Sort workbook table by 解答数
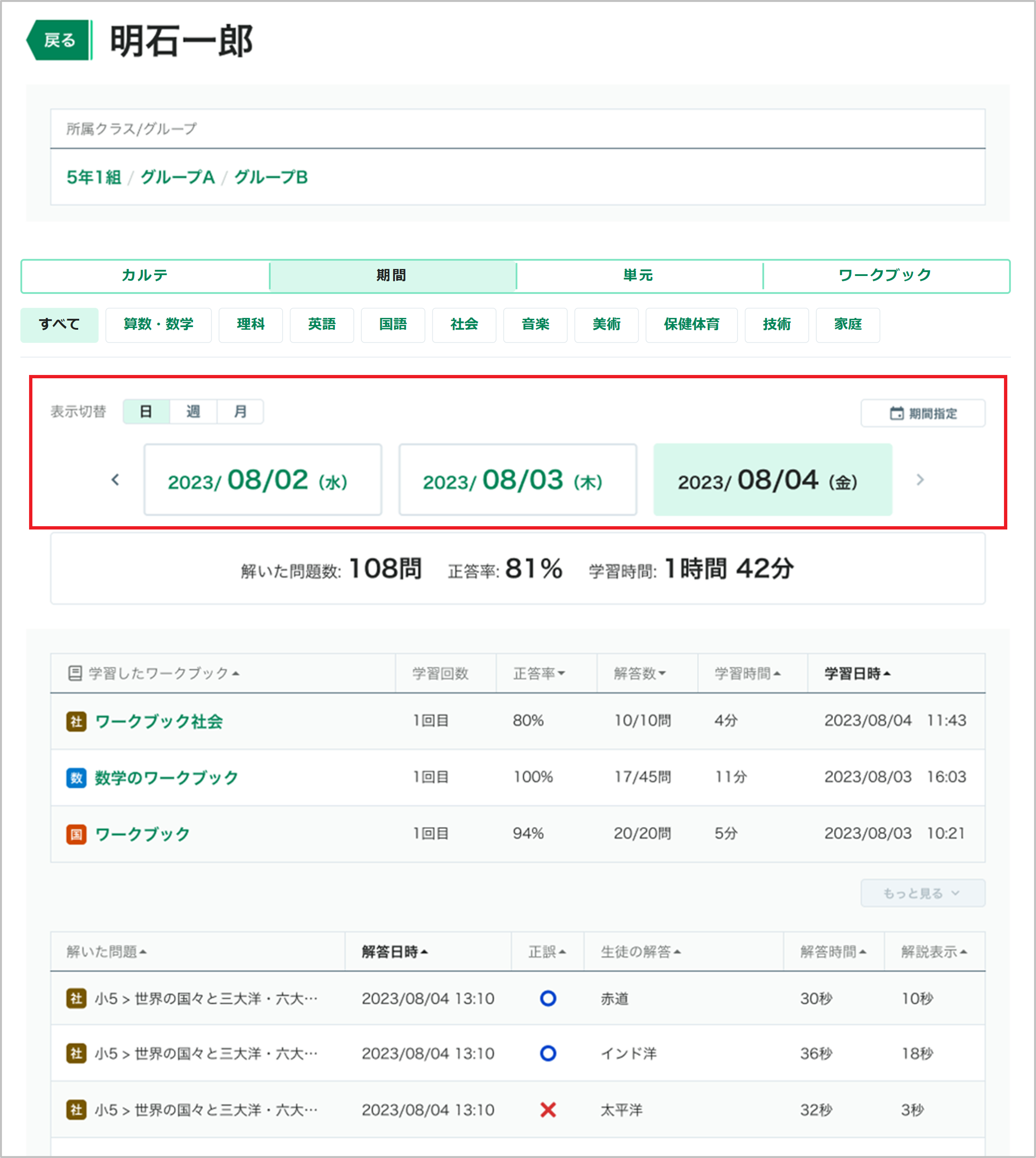Image resolution: width=1036 pixels, height=1158 pixels. [639, 673]
